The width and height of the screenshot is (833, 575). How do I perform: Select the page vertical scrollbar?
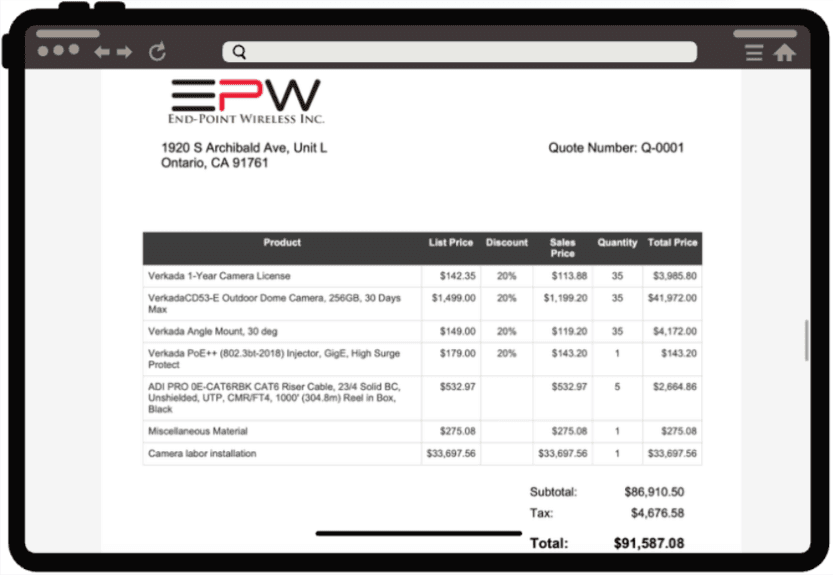[806, 340]
